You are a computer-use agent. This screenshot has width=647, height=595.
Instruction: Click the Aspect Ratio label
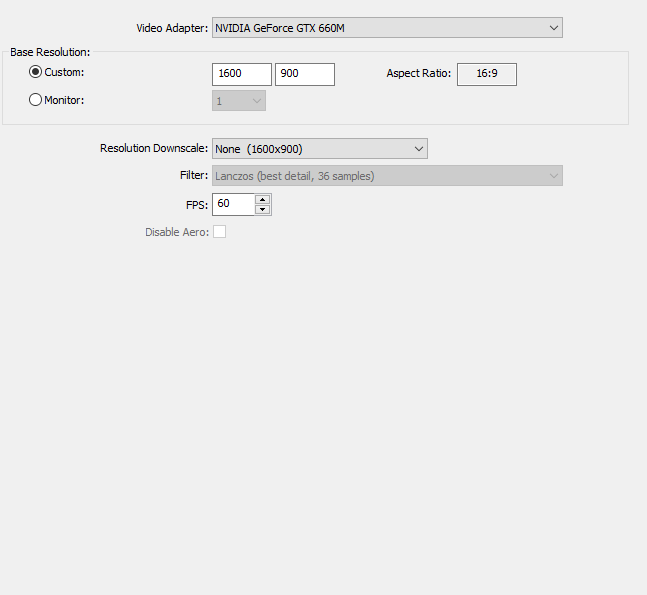pos(419,73)
